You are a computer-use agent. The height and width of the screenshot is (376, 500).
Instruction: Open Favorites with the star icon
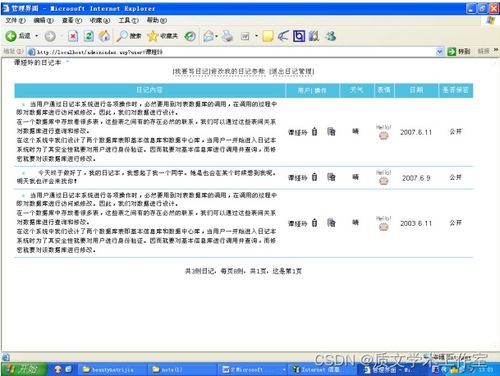point(162,36)
